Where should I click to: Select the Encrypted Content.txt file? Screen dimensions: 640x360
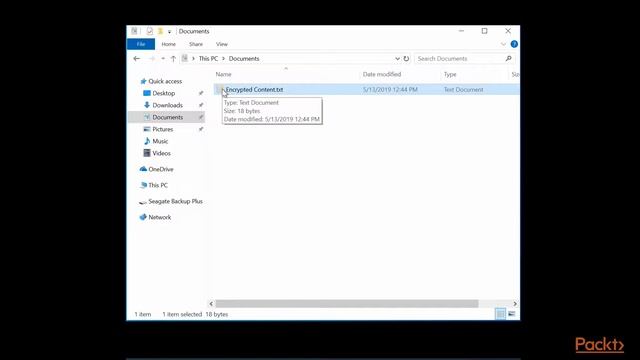(x=254, y=89)
